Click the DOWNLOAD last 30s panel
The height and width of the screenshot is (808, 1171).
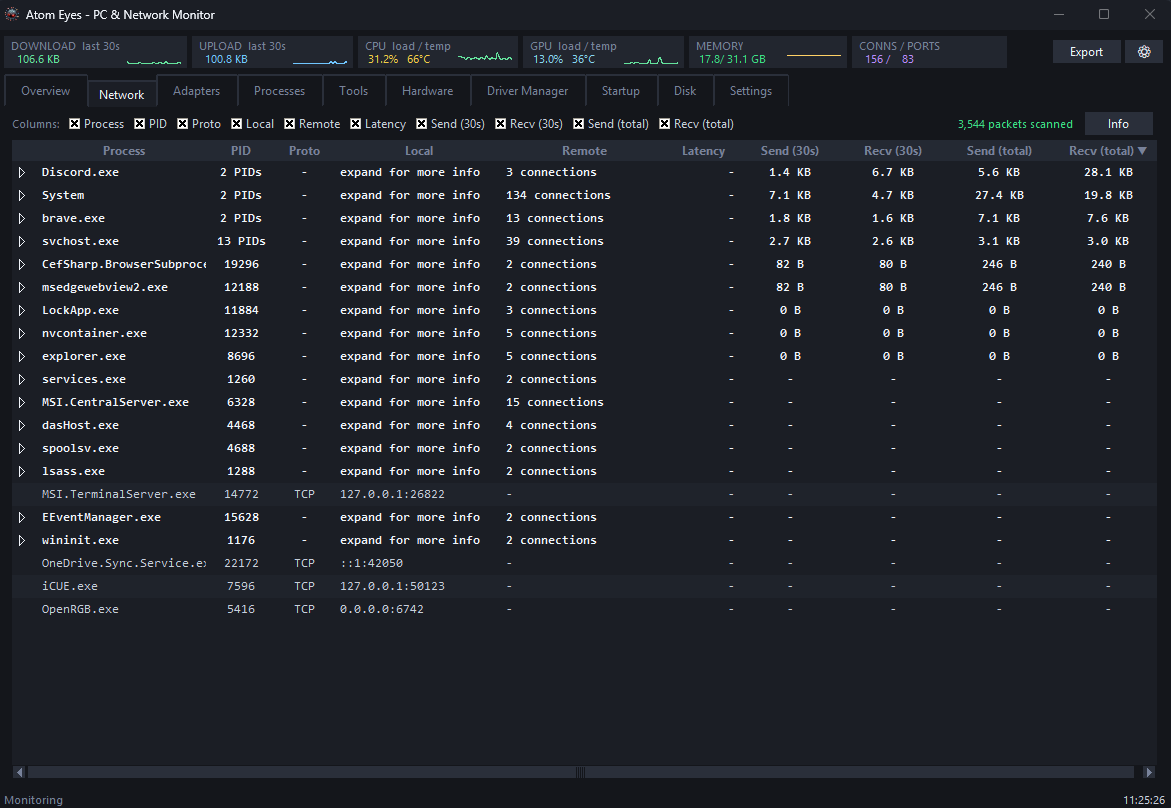96,52
